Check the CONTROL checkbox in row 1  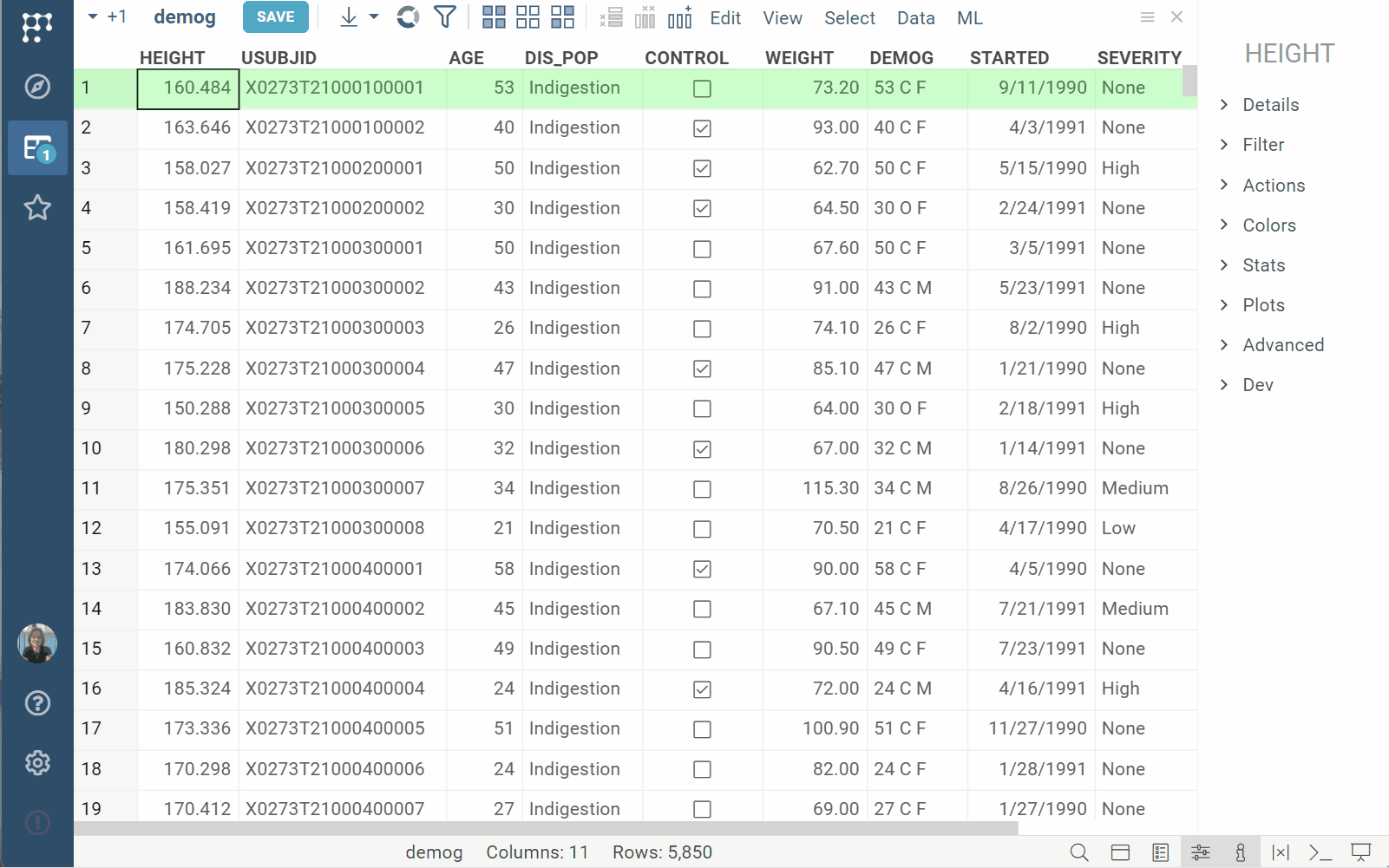click(703, 88)
